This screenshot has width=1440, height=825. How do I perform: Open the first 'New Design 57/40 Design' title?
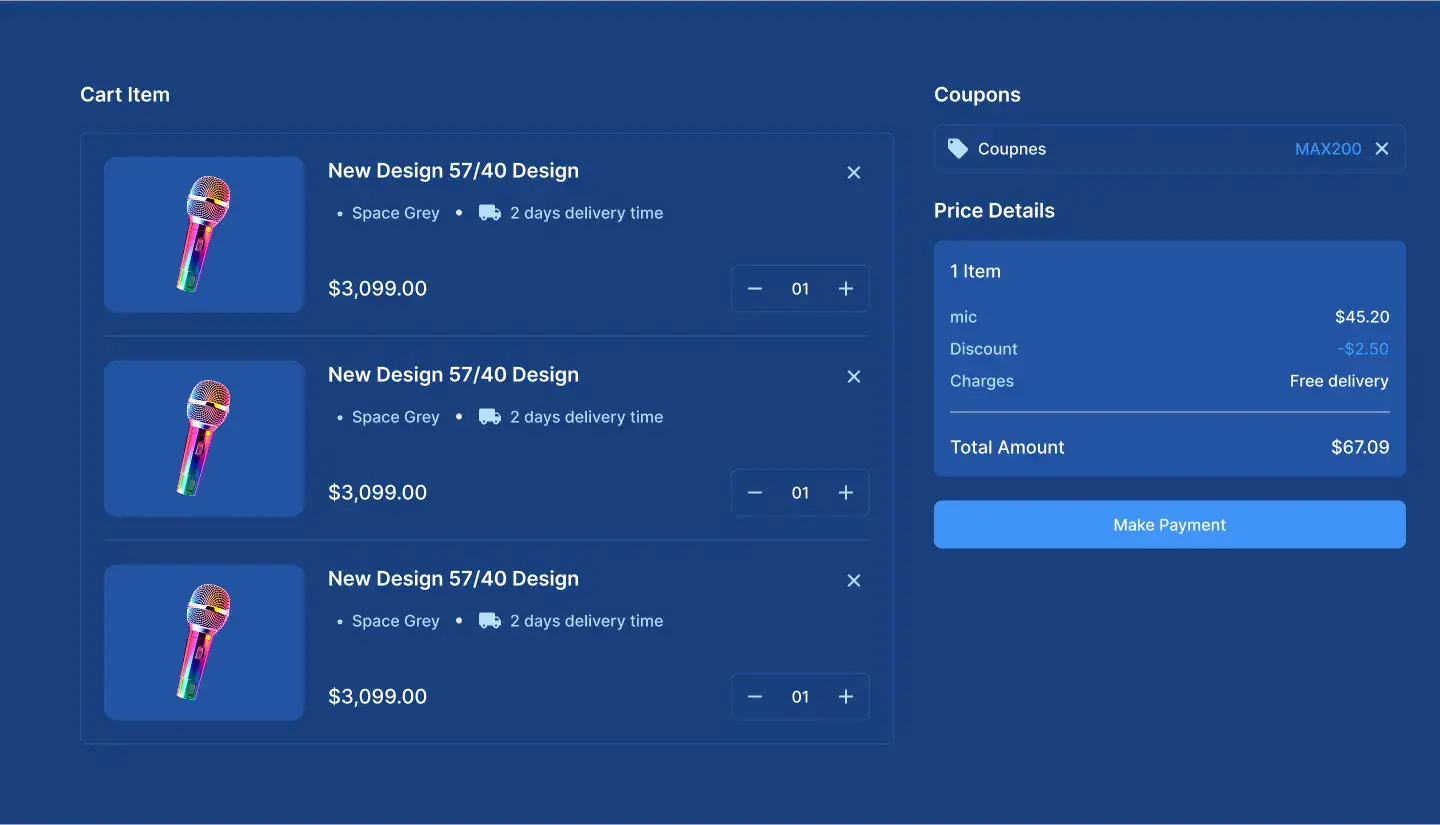(x=453, y=171)
